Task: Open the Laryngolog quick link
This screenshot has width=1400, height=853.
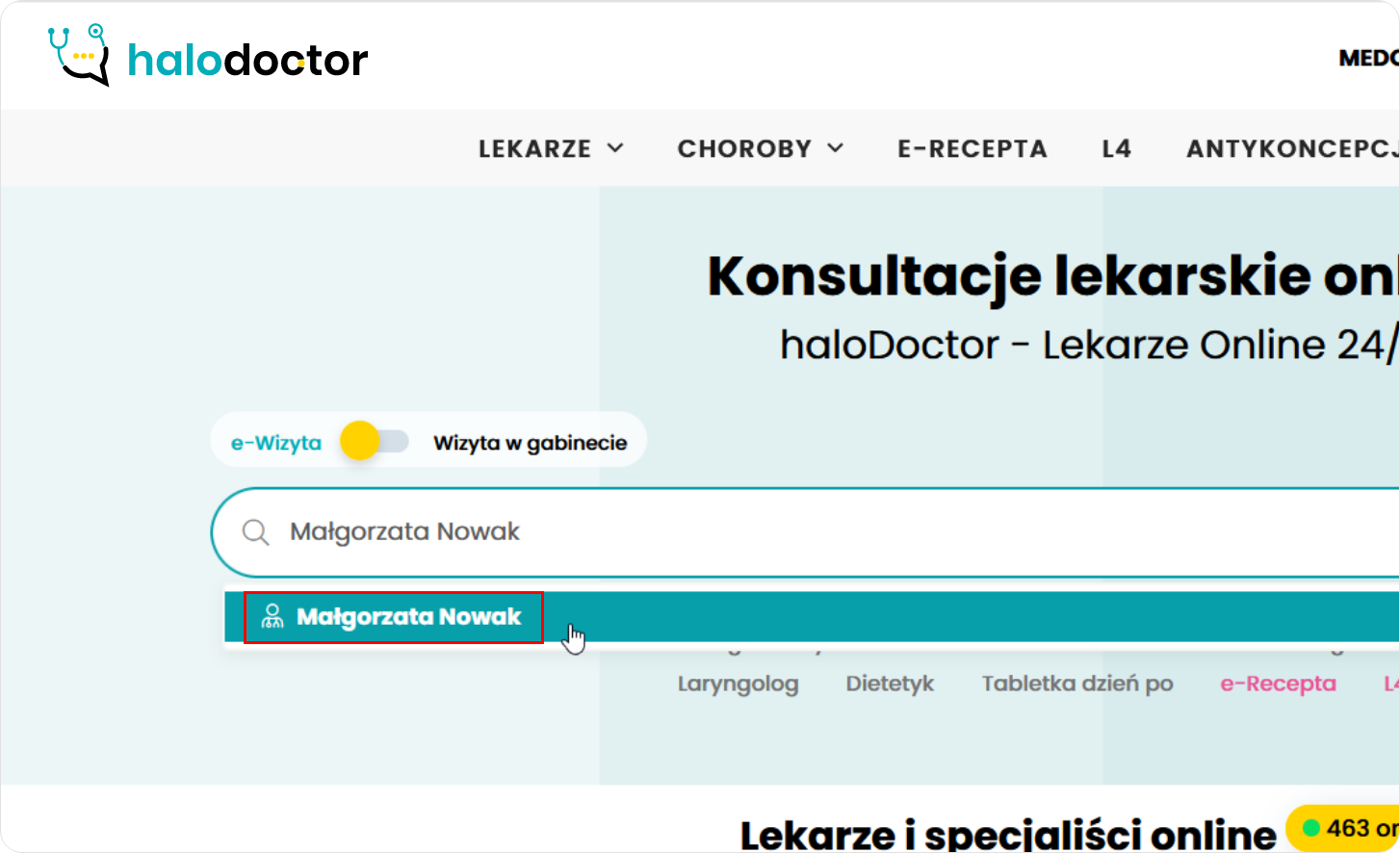Action: (739, 684)
